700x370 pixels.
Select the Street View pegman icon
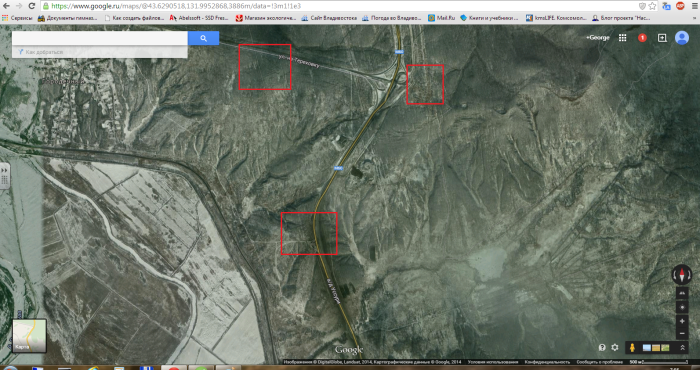click(632, 347)
